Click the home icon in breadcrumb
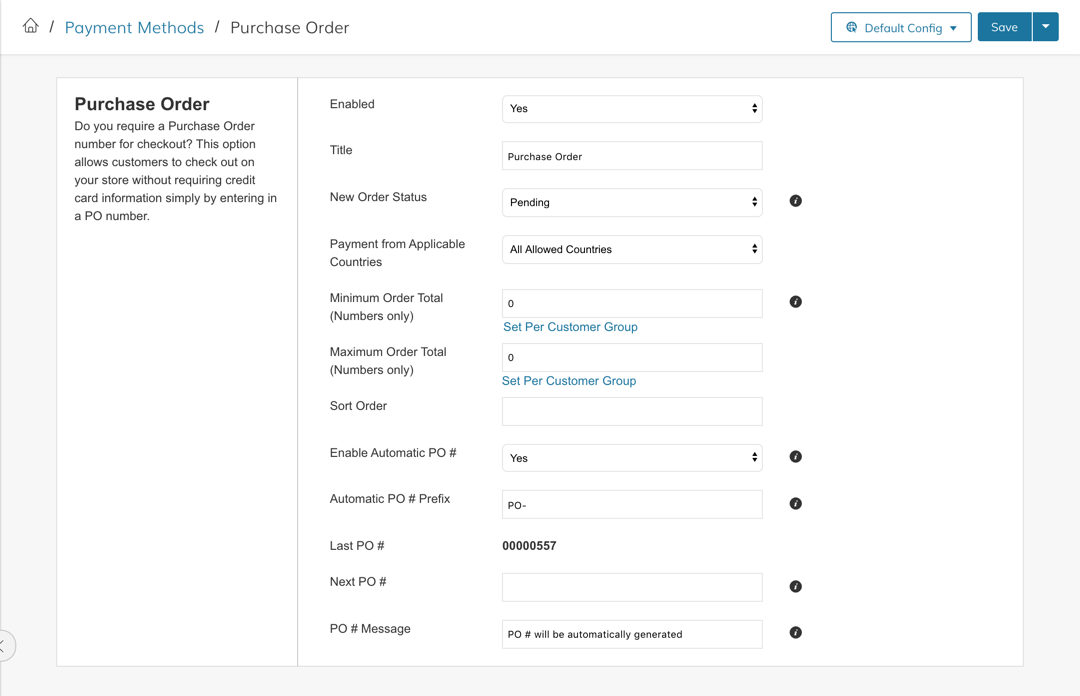Screen dimensions: 1080x696 pos(31,27)
